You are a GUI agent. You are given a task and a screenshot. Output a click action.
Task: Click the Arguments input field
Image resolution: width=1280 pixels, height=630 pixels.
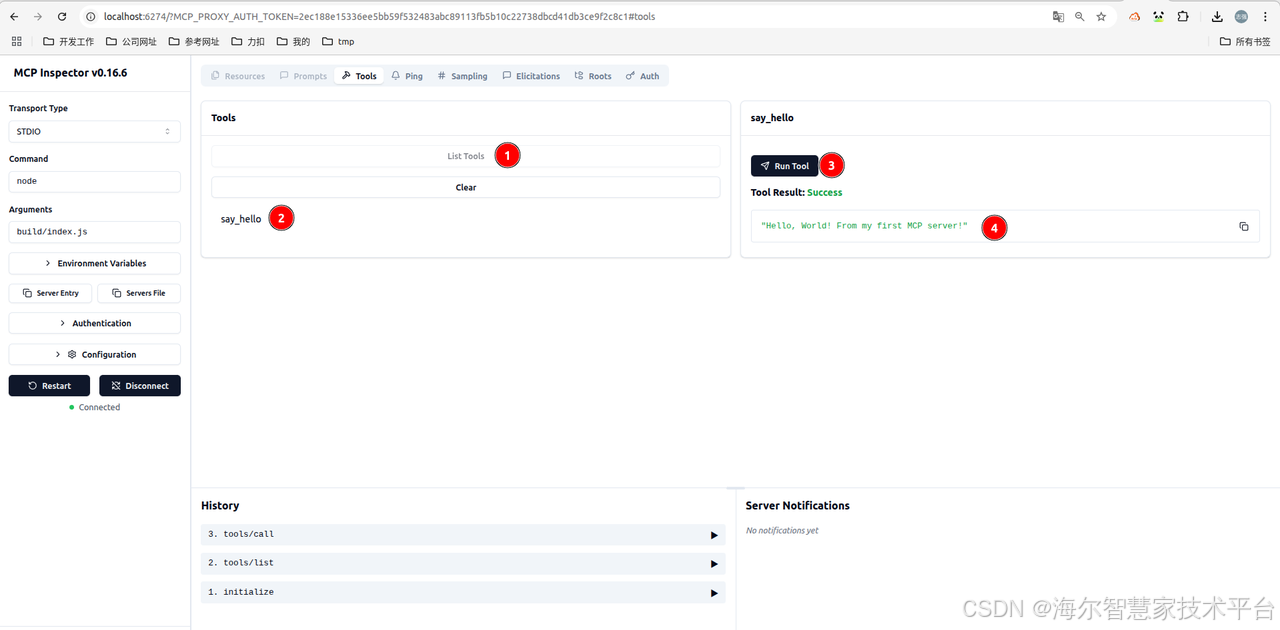tap(94, 232)
